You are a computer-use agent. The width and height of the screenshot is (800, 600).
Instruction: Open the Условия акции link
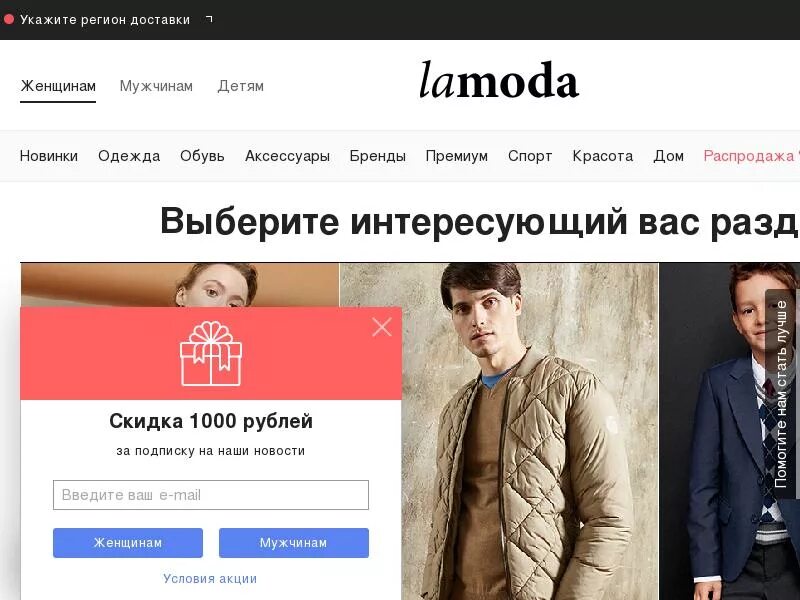(x=210, y=579)
